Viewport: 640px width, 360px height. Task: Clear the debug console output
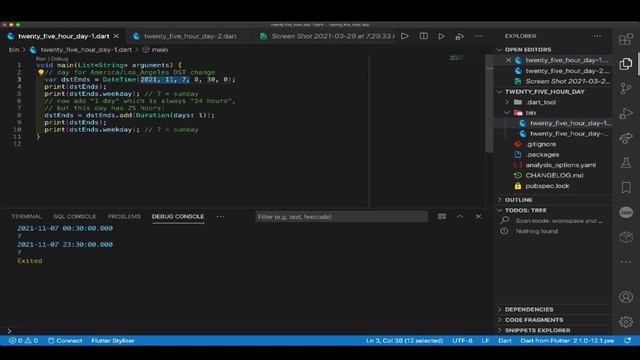coord(442,217)
